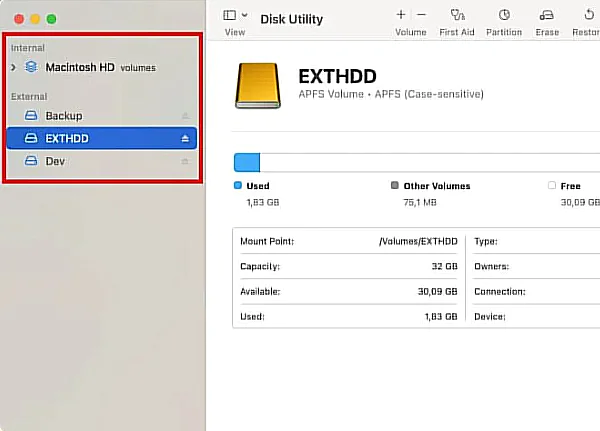Image resolution: width=600 pixels, height=431 pixels.
Task: Click the Other Volumes value 75,1 MB
Action: tap(420, 202)
